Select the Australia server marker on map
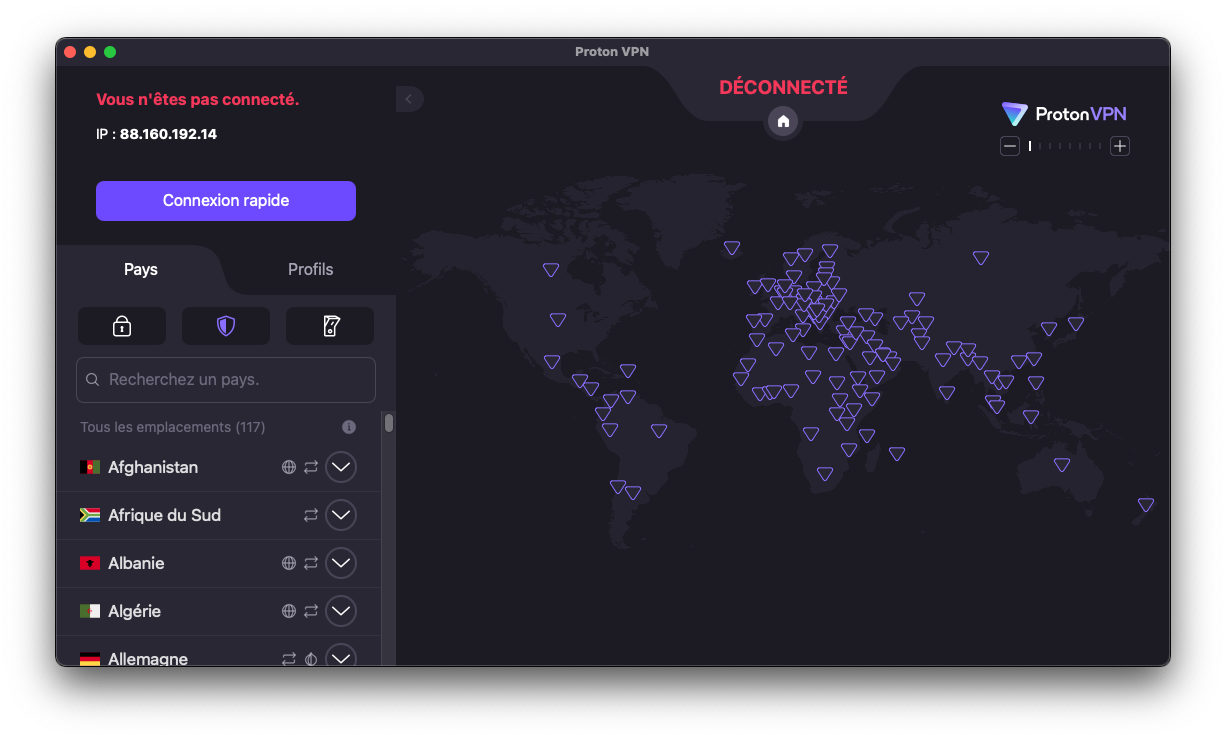This screenshot has height=740, width=1226. click(1062, 465)
